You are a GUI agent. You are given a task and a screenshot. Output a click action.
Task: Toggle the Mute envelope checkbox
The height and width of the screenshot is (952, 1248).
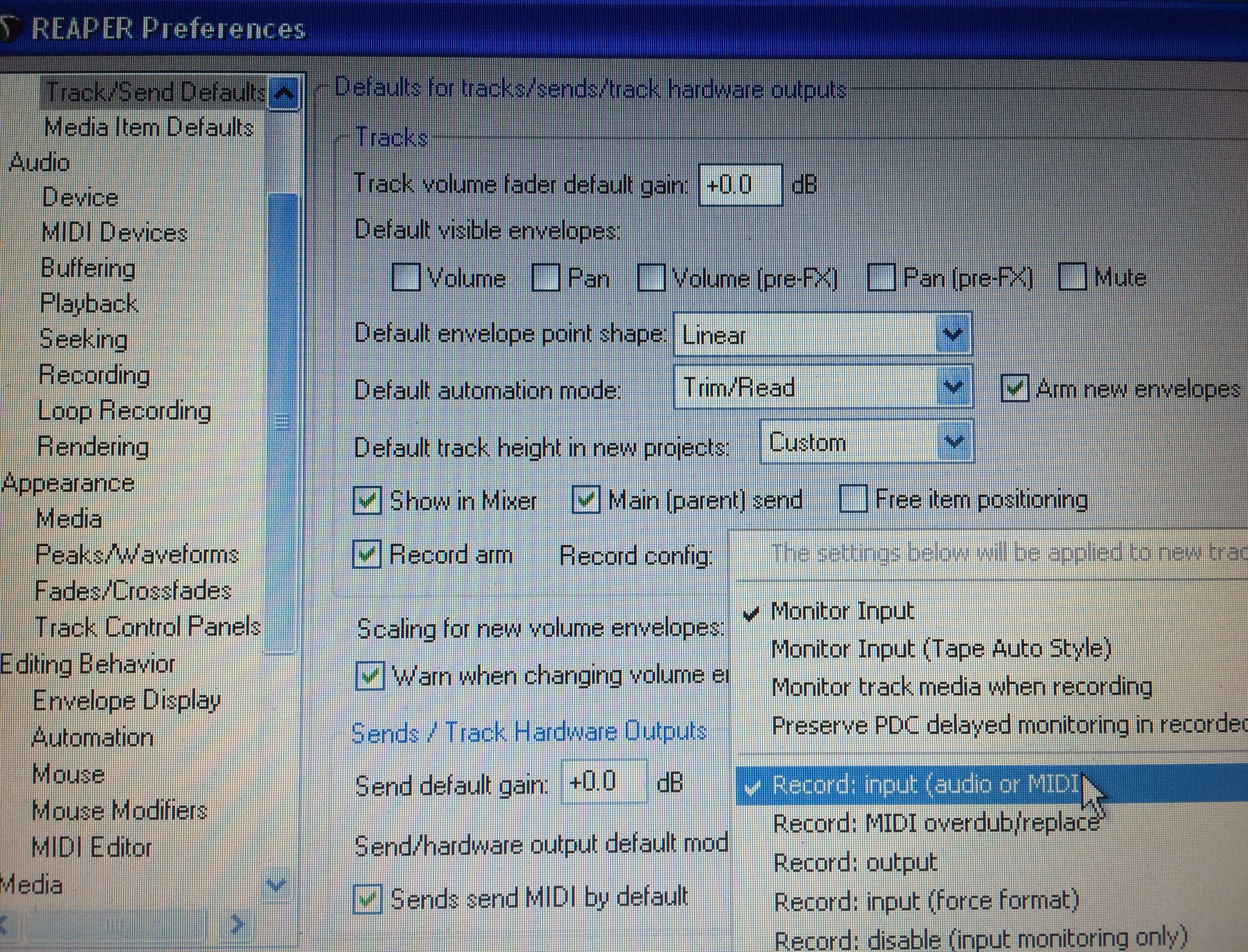1072,277
